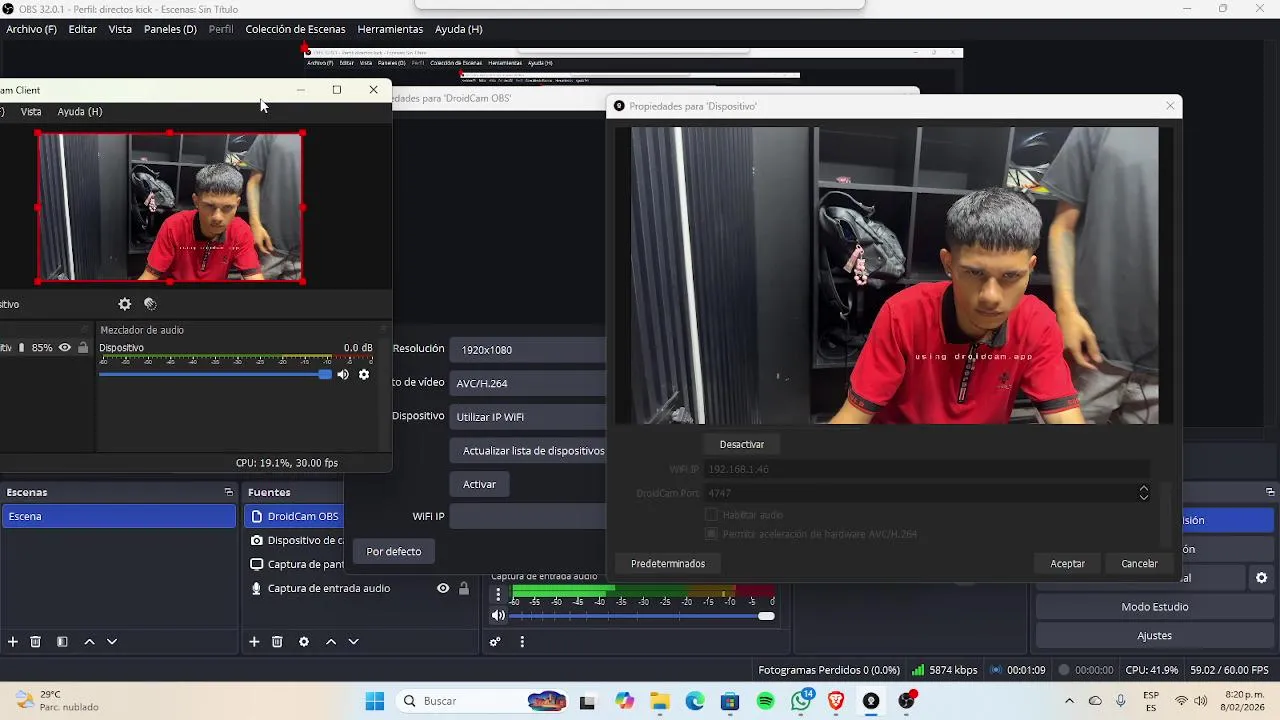This screenshot has height=720, width=1280.
Task: Open Herramientas menu
Action: pyautogui.click(x=391, y=29)
